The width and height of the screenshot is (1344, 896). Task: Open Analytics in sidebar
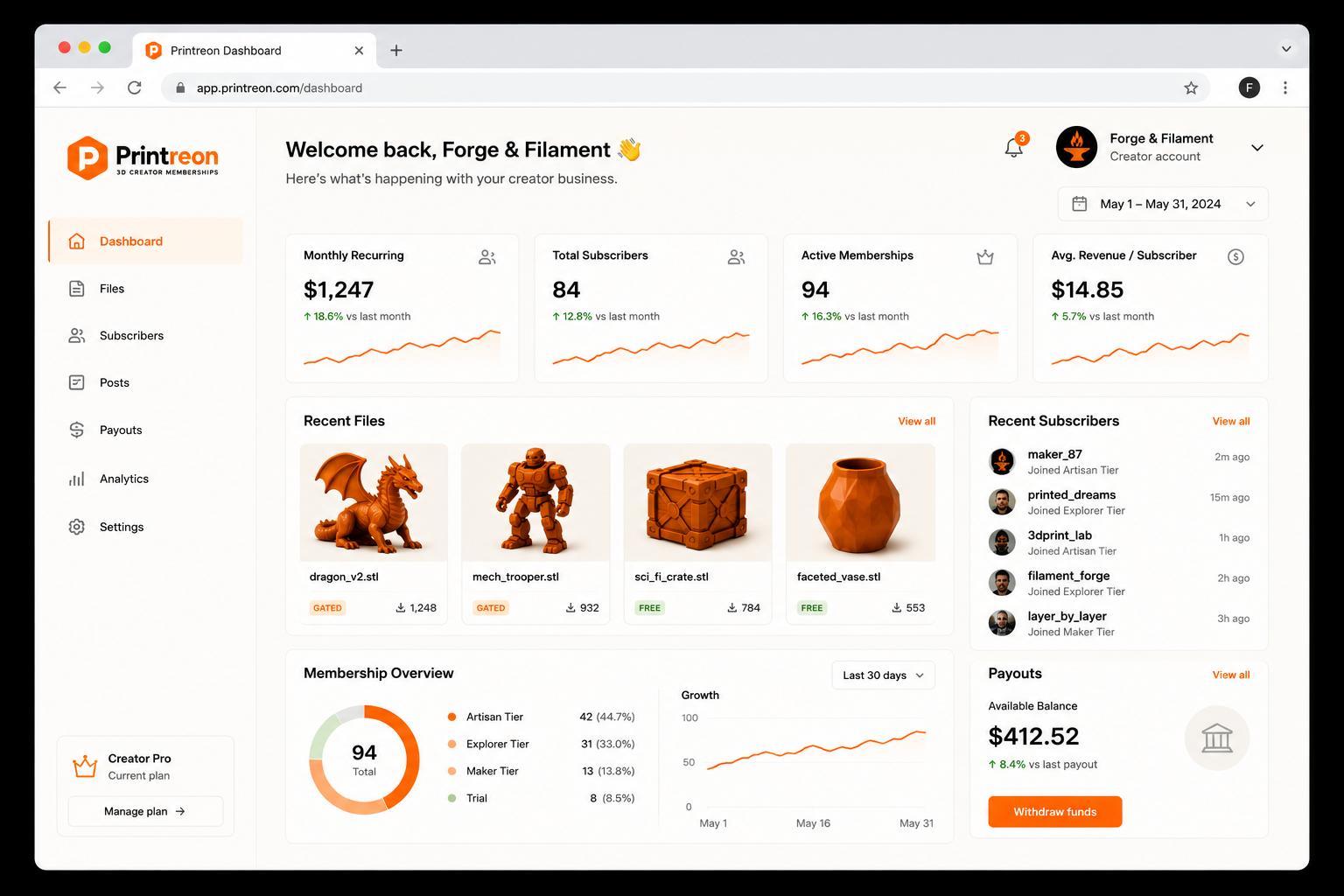(145, 479)
